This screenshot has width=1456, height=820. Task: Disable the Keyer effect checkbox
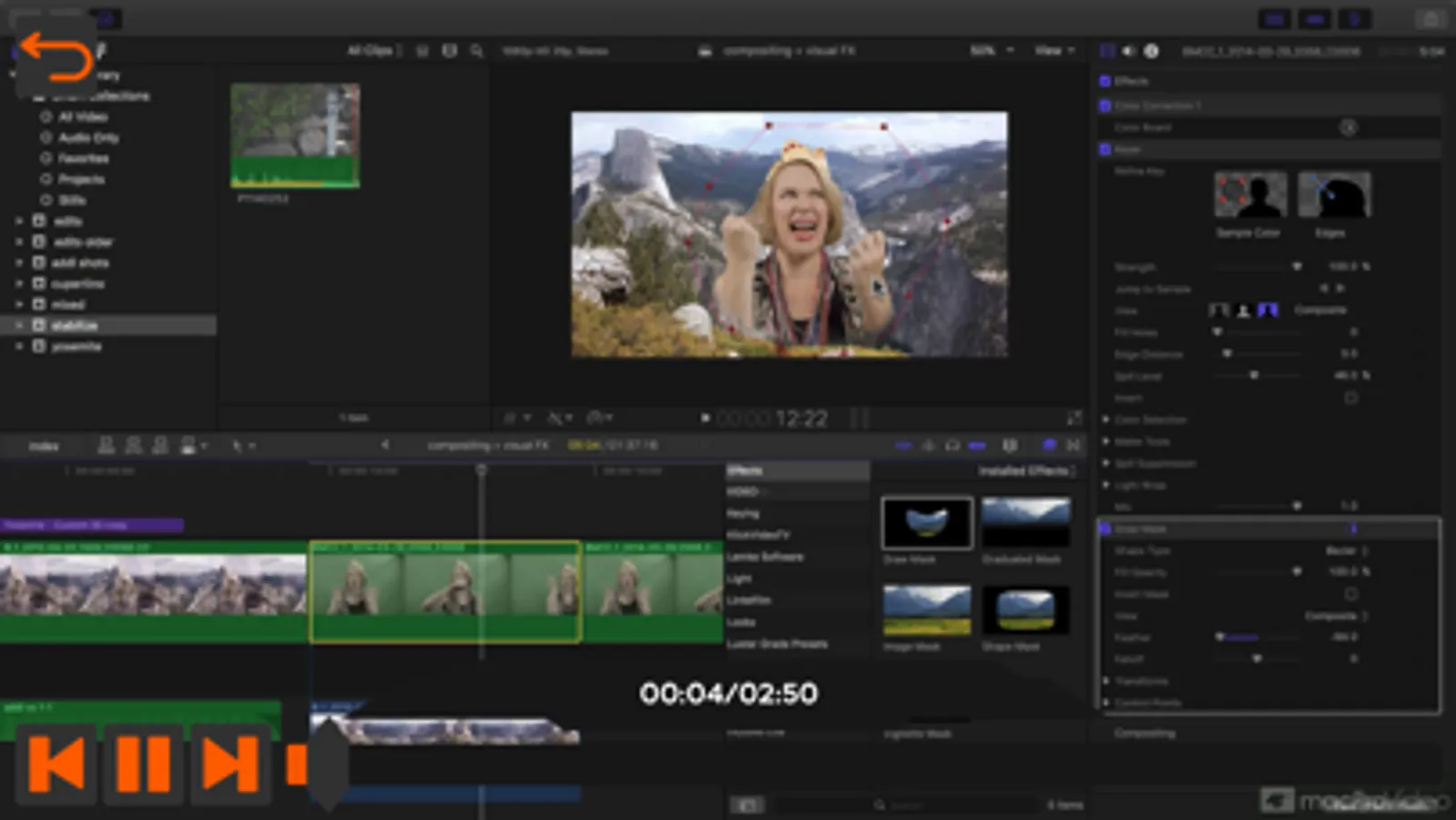(1105, 149)
